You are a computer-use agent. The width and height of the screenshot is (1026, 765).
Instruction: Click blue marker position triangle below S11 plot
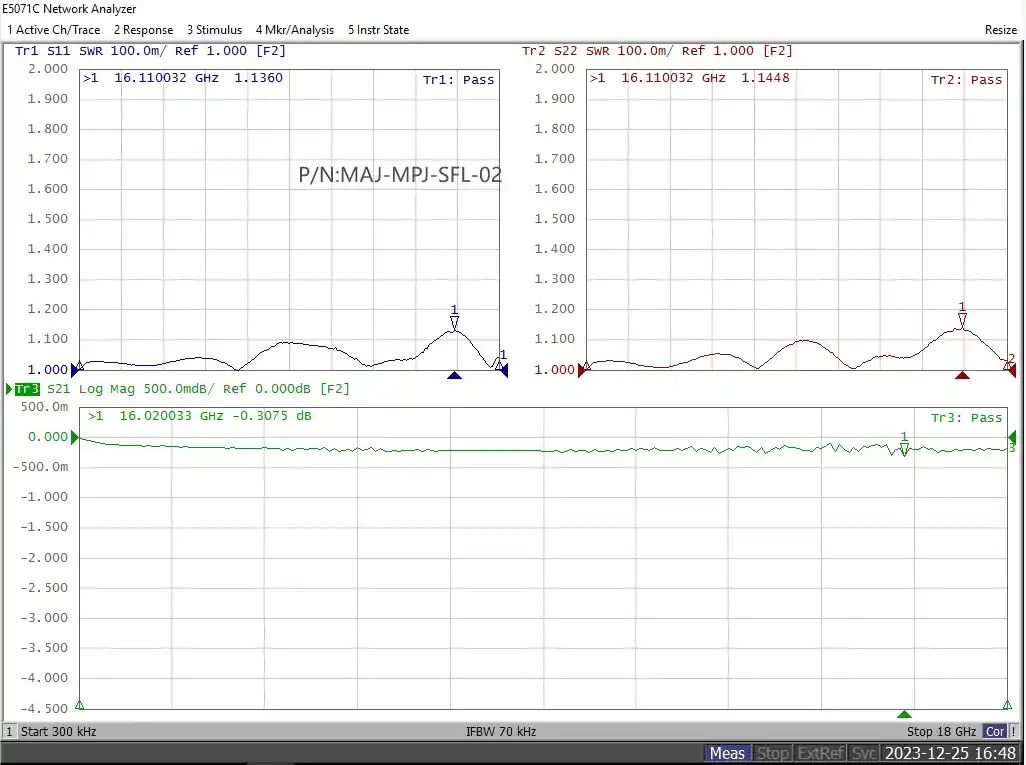pyautogui.click(x=454, y=375)
